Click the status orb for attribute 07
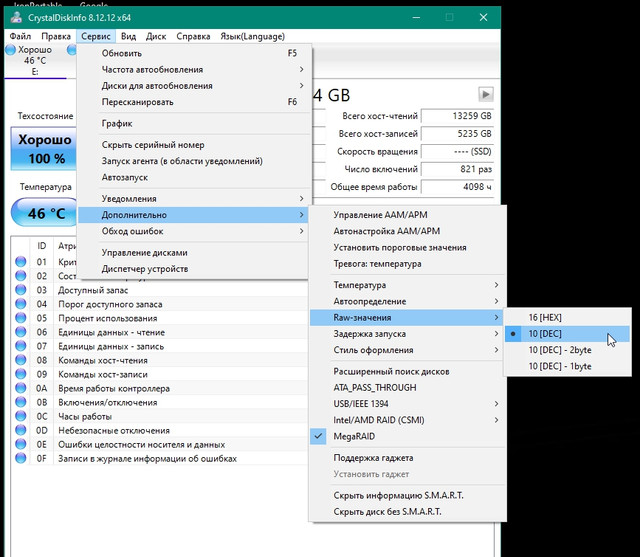Viewport: 640px width, 557px height. pos(20,346)
